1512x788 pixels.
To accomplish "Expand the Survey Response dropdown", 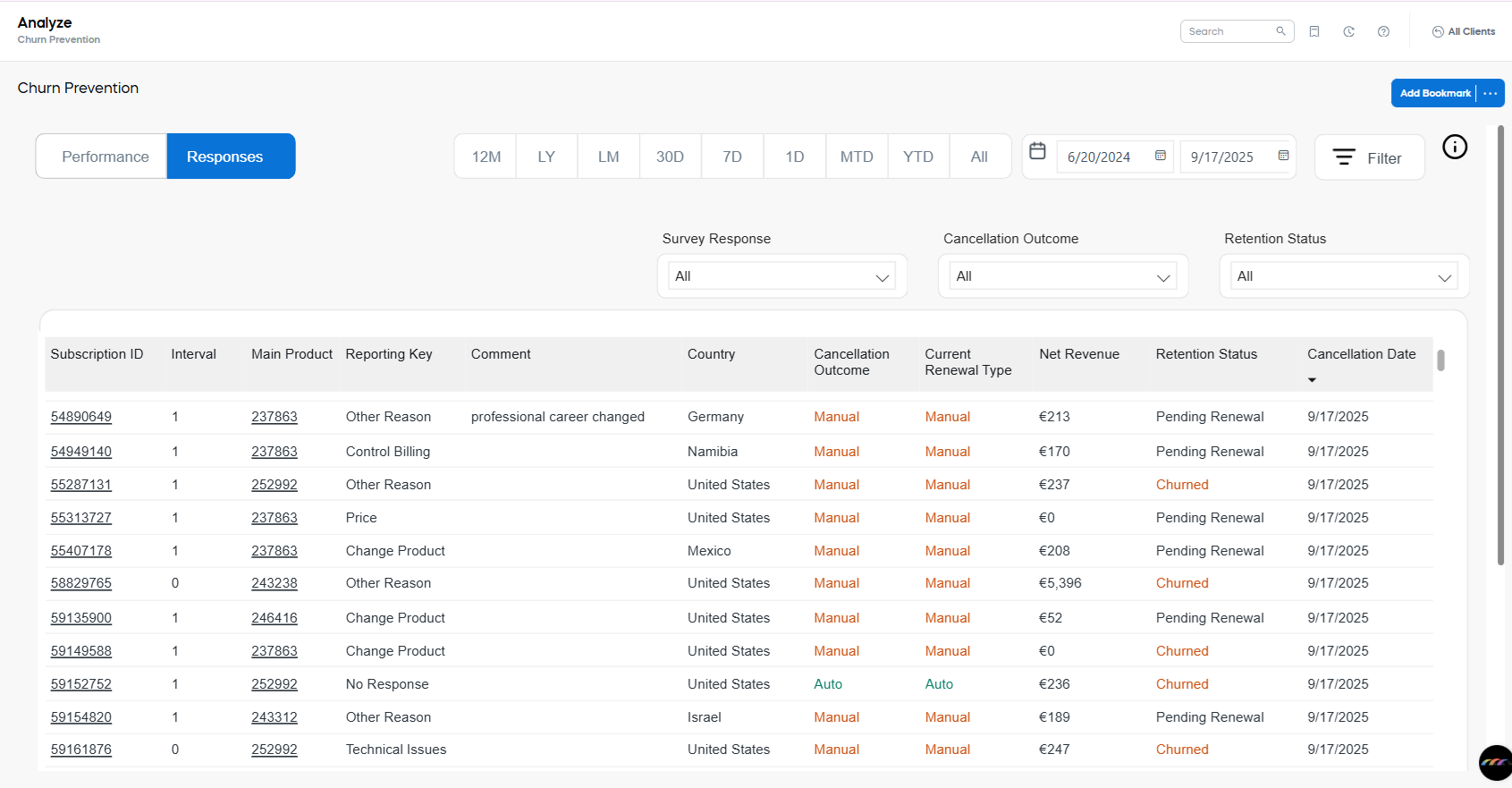I will click(x=781, y=276).
